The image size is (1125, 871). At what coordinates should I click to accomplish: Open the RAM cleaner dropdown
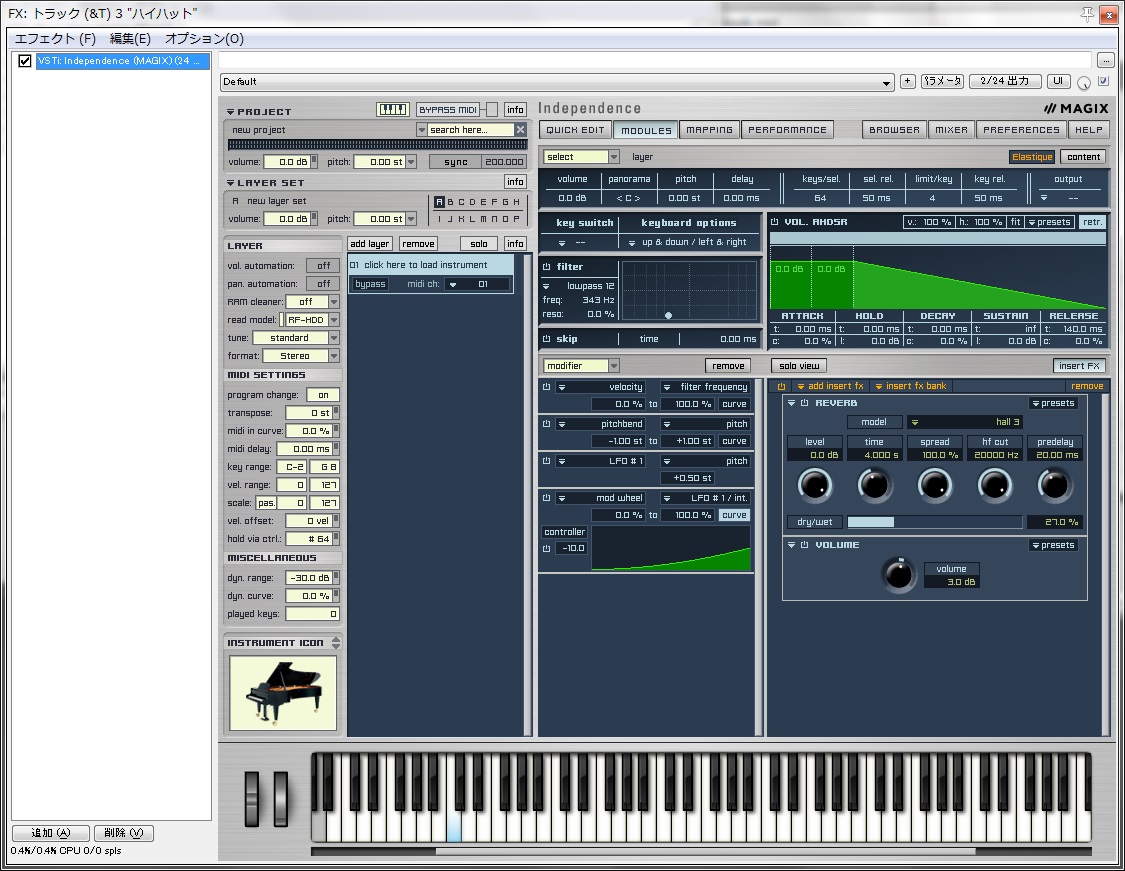point(313,302)
